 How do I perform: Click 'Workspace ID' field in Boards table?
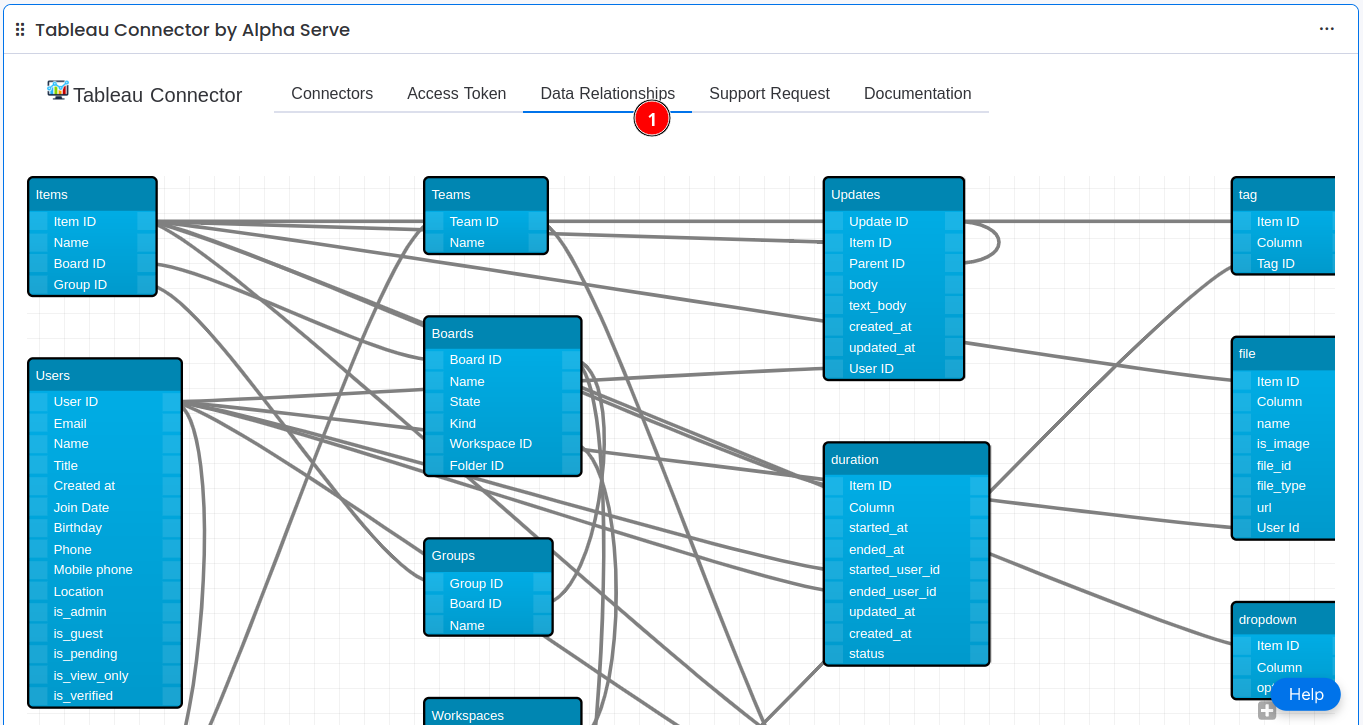point(490,444)
